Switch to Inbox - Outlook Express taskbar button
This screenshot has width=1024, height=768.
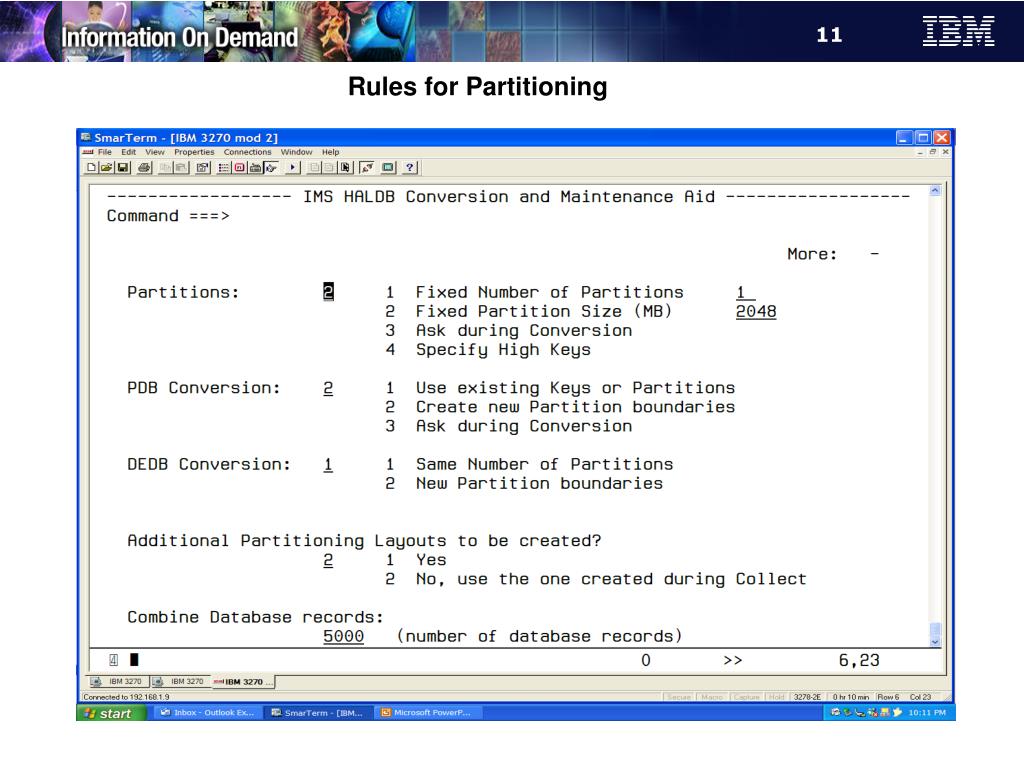(x=208, y=712)
